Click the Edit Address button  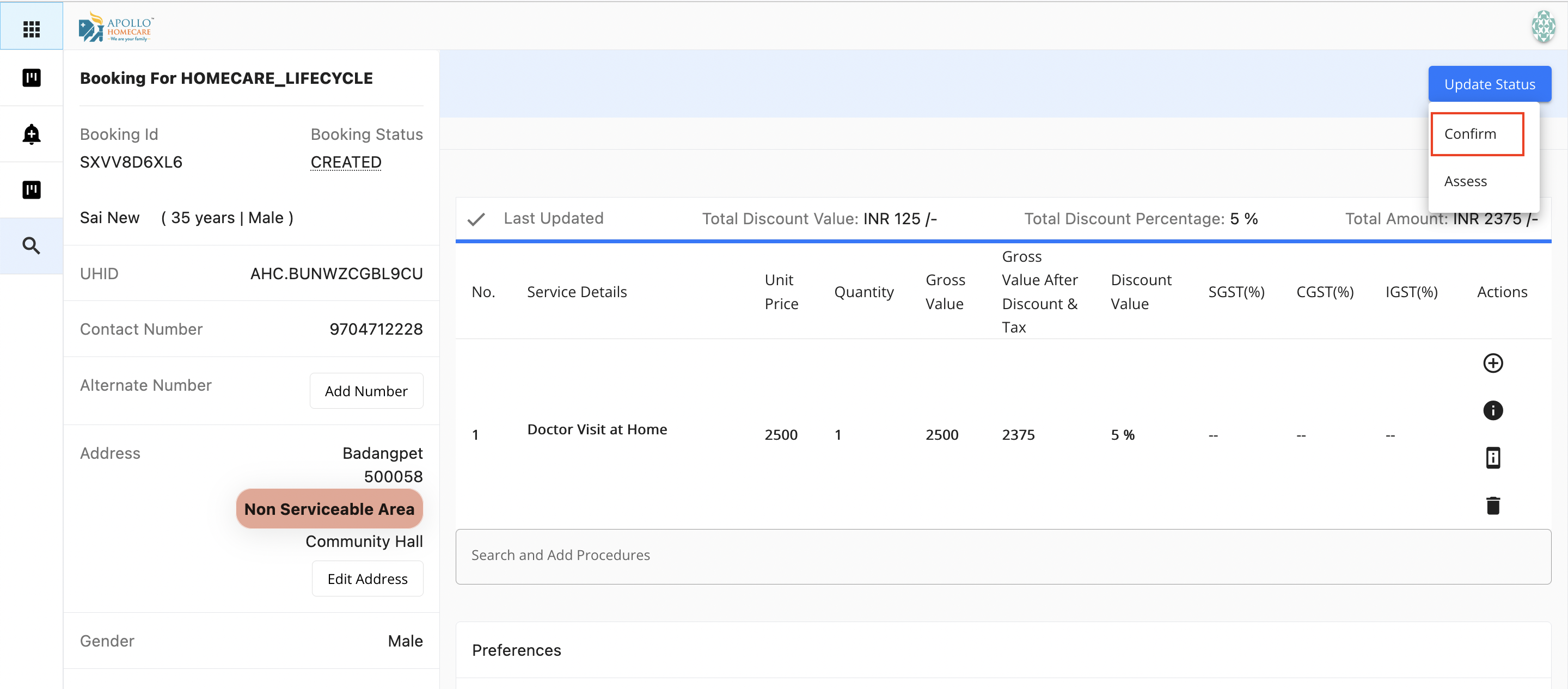(x=367, y=579)
